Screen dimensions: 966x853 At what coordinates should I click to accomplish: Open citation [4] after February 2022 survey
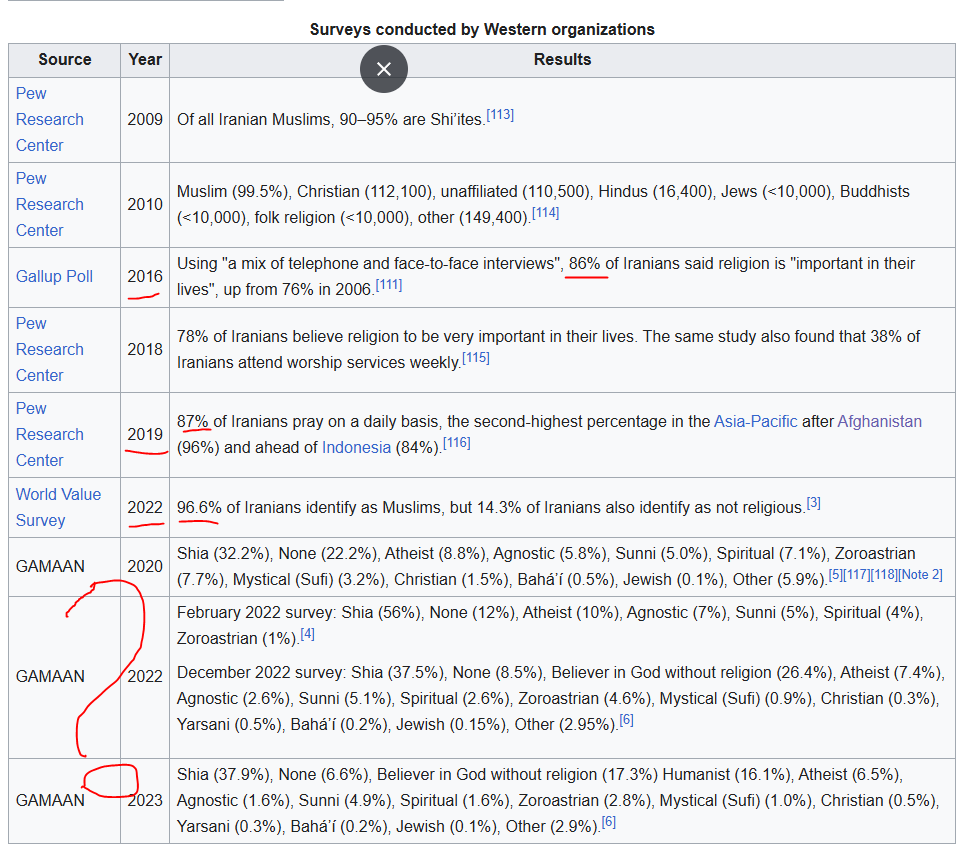307,634
